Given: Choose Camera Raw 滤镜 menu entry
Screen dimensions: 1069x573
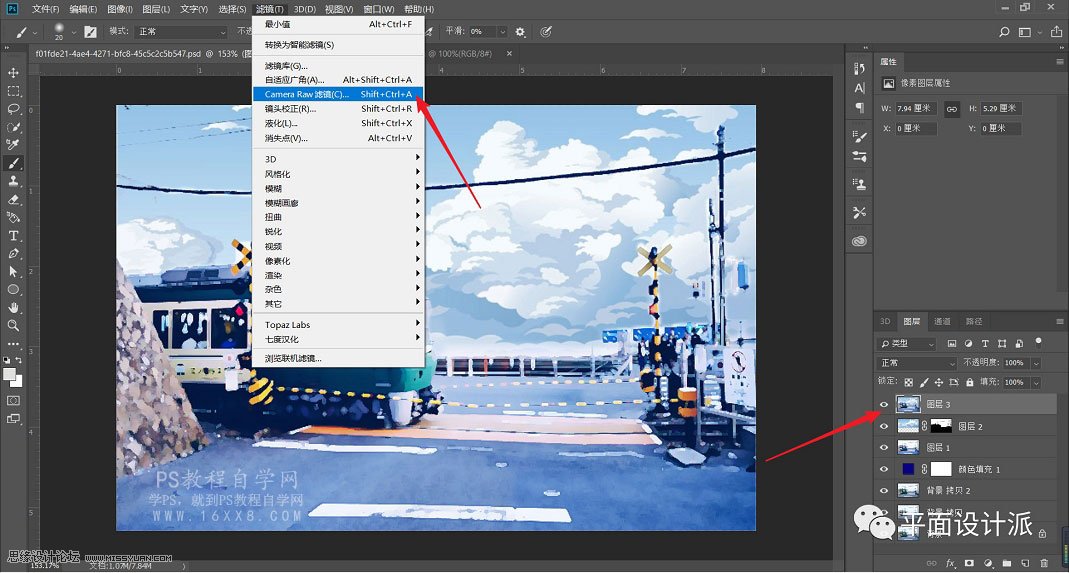Looking at the screenshot, I should pyautogui.click(x=339, y=94).
